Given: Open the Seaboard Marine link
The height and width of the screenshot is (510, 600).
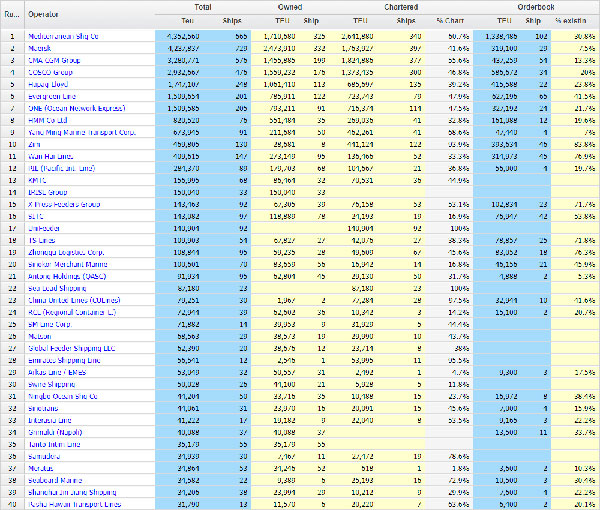Looking at the screenshot, I should pos(55,480).
